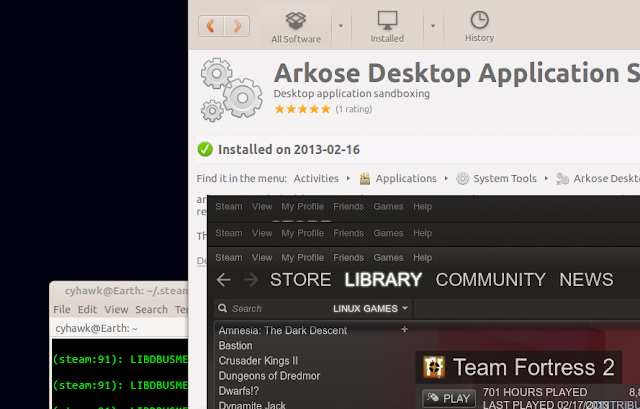Show Installed software list
The height and width of the screenshot is (409, 640).
(x=387, y=27)
